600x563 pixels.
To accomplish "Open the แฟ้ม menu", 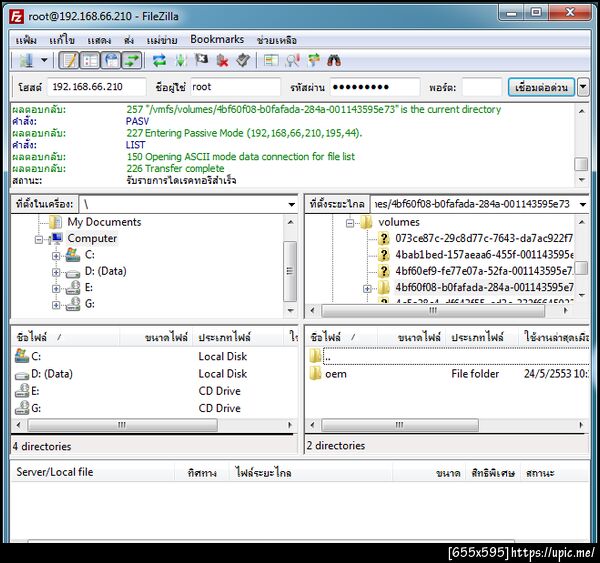I will [x=26, y=40].
